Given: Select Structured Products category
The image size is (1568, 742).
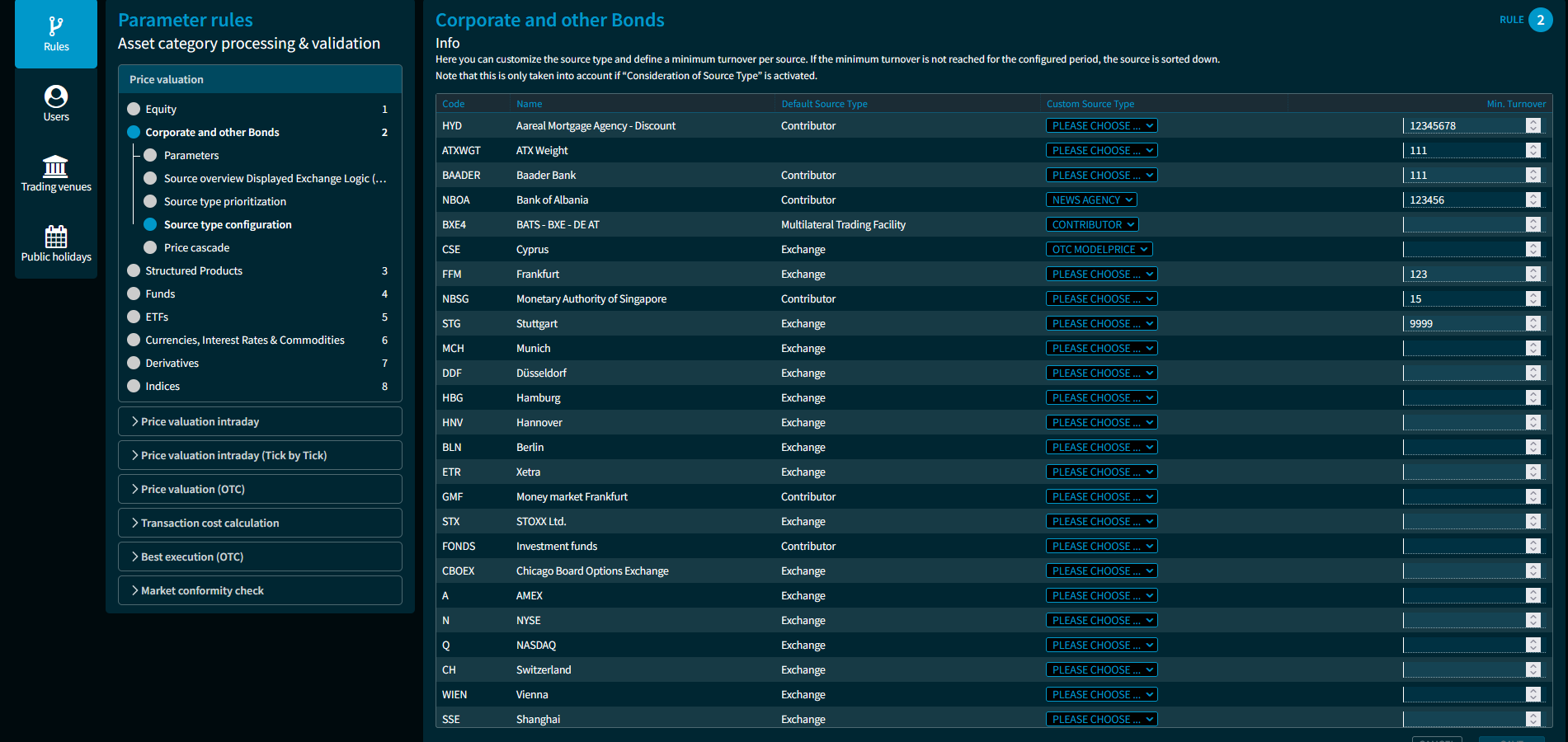Looking at the screenshot, I should coord(194,270).
